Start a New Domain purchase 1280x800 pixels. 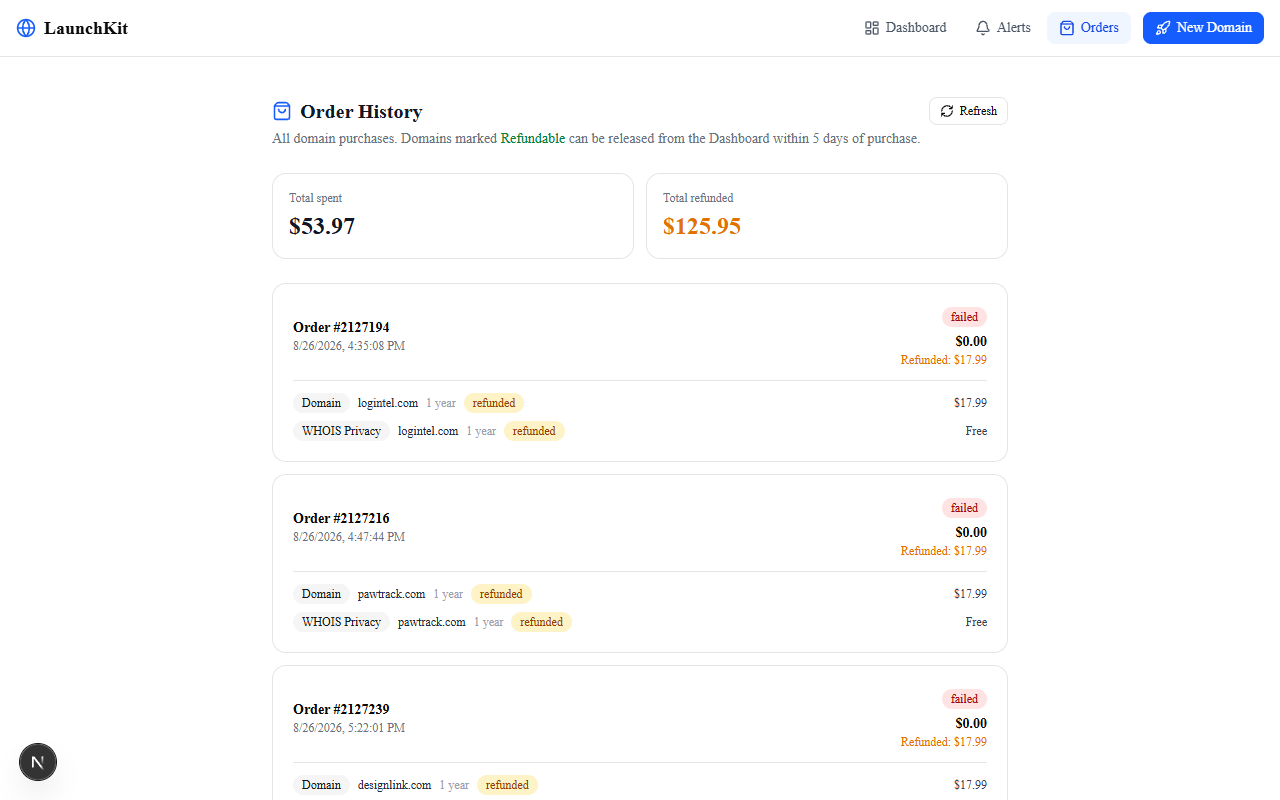pyautogui.click(x=1203, y=28)
